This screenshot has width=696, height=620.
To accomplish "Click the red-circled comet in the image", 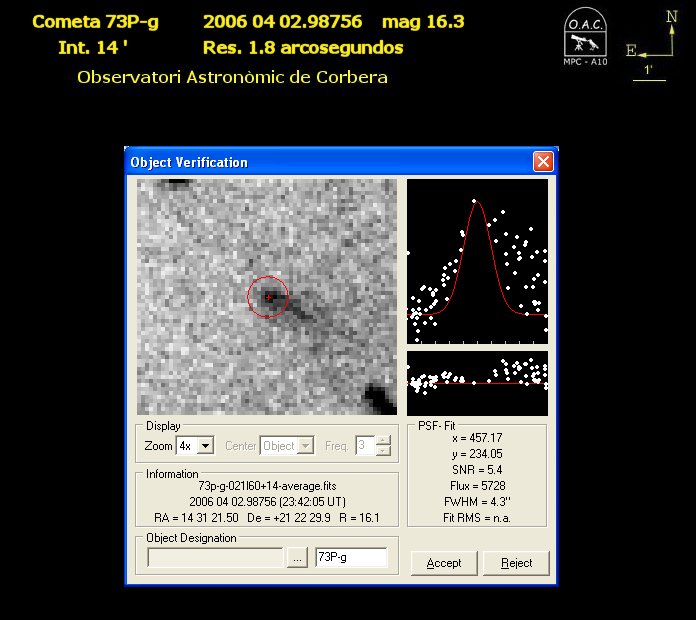I will click(x=268, y=297).
